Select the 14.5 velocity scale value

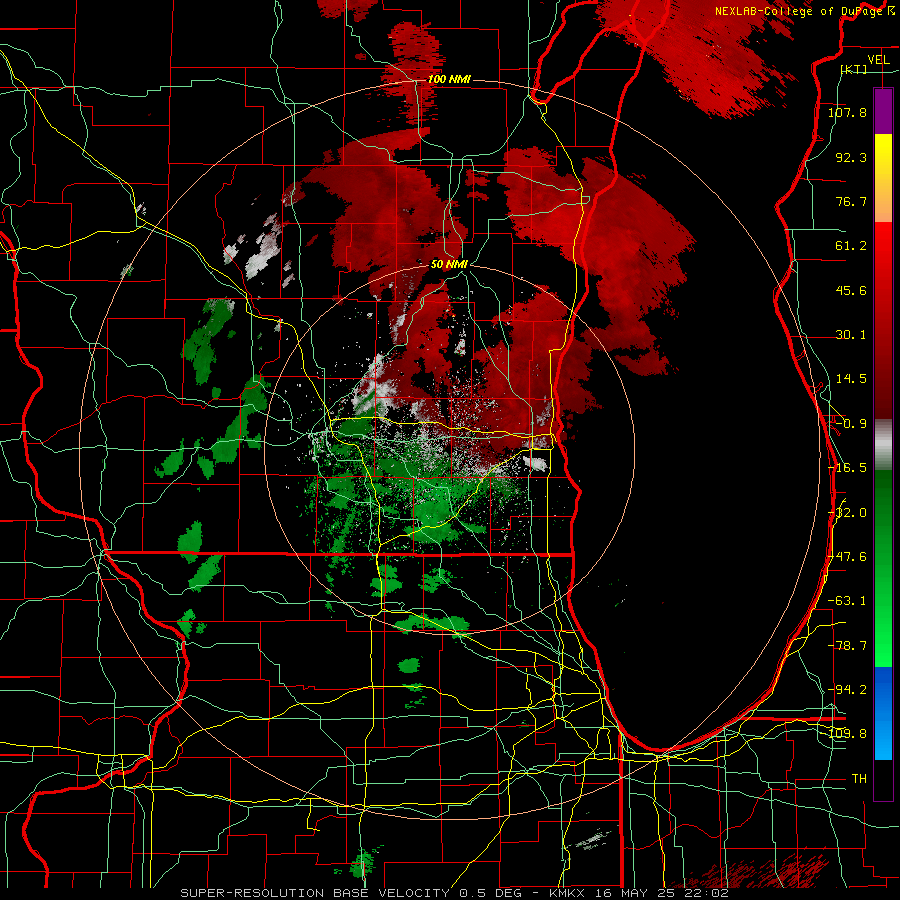[x=851, y=379]
